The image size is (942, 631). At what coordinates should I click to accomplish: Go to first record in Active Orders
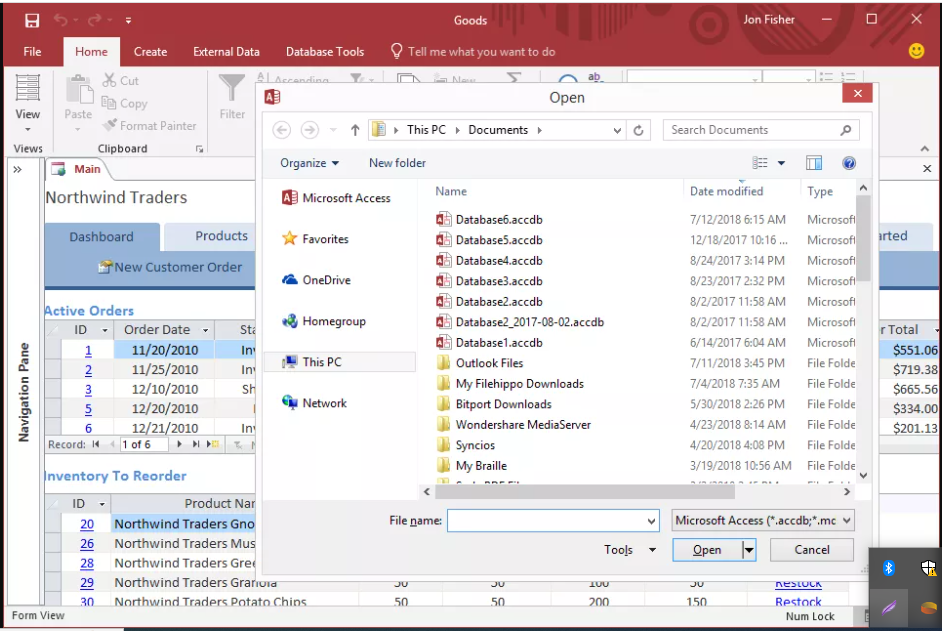pyautogui.click(x=96, y=444)
